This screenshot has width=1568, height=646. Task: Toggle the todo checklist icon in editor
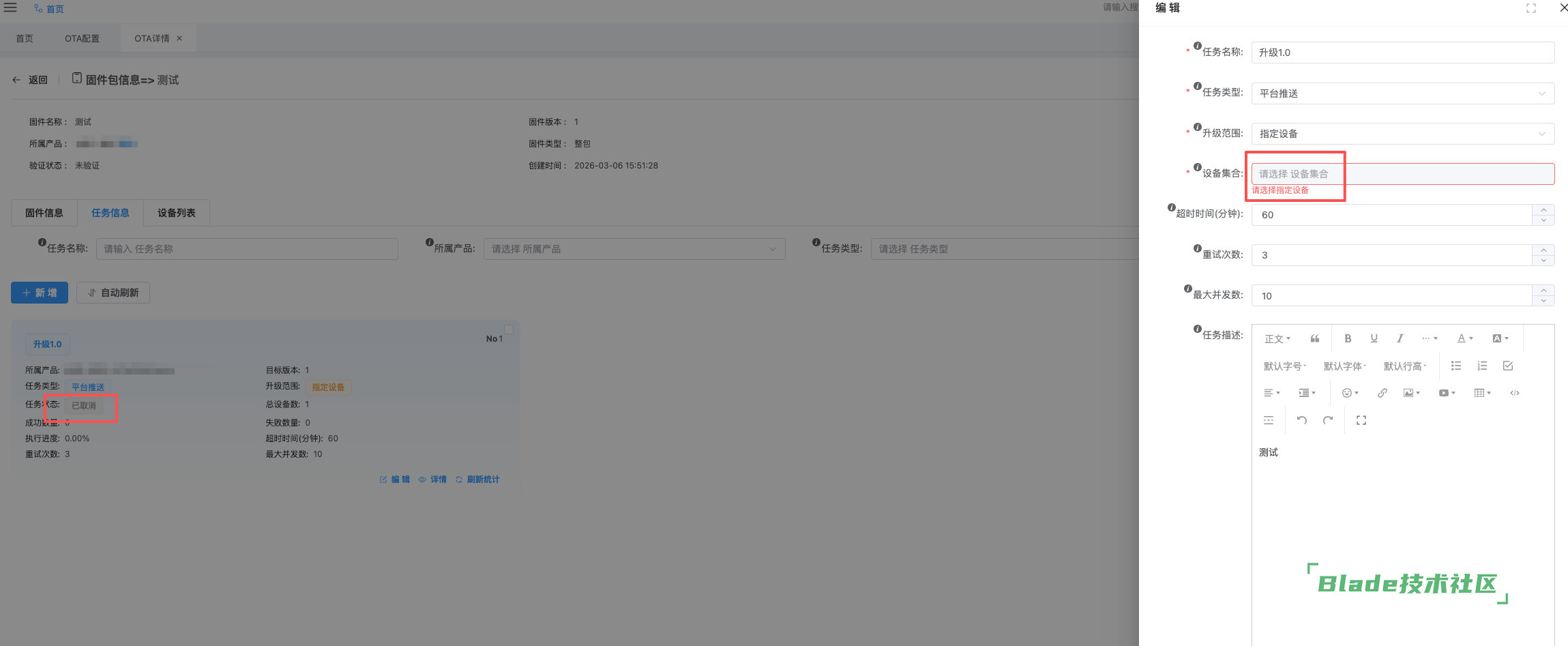pyautogui.click(x=1507, y=366)
